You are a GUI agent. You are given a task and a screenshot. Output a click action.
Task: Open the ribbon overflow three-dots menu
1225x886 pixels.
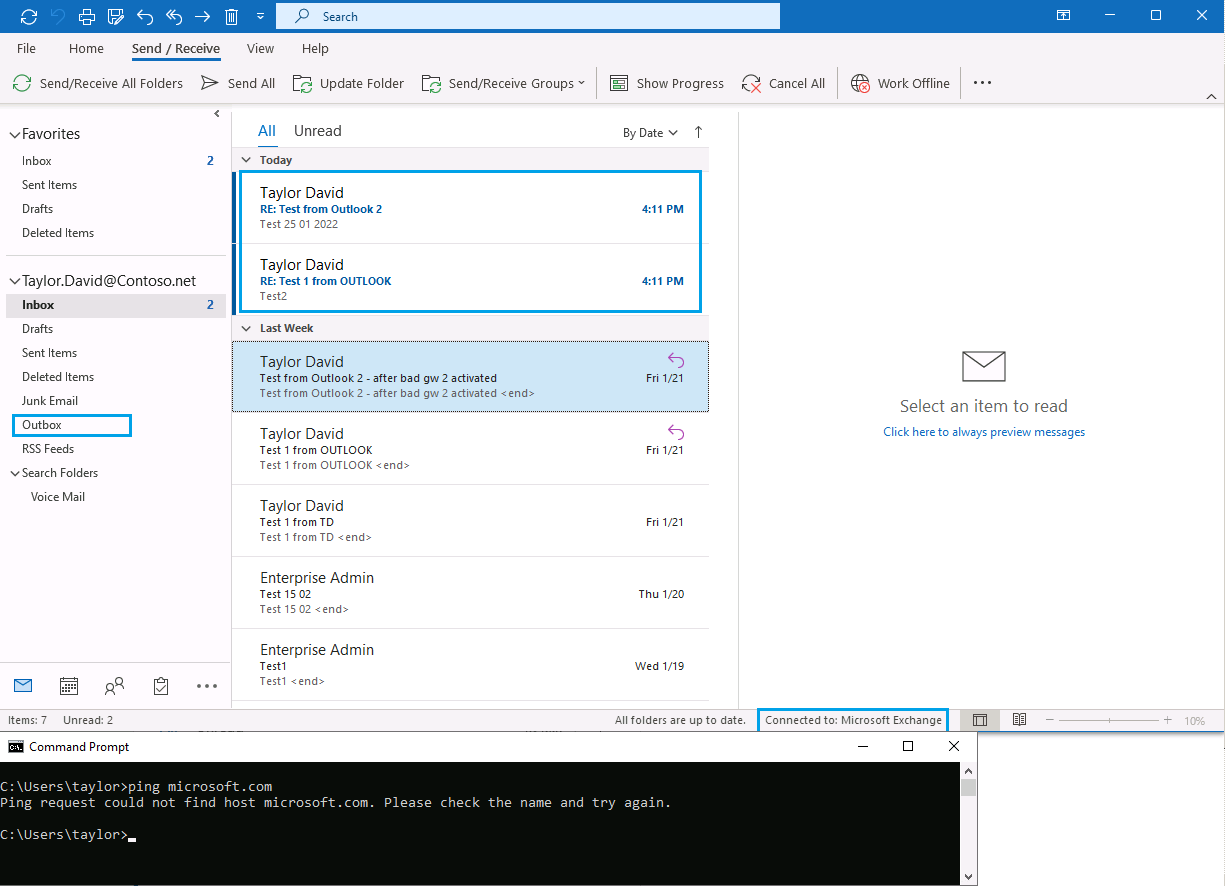coord(982,83)
